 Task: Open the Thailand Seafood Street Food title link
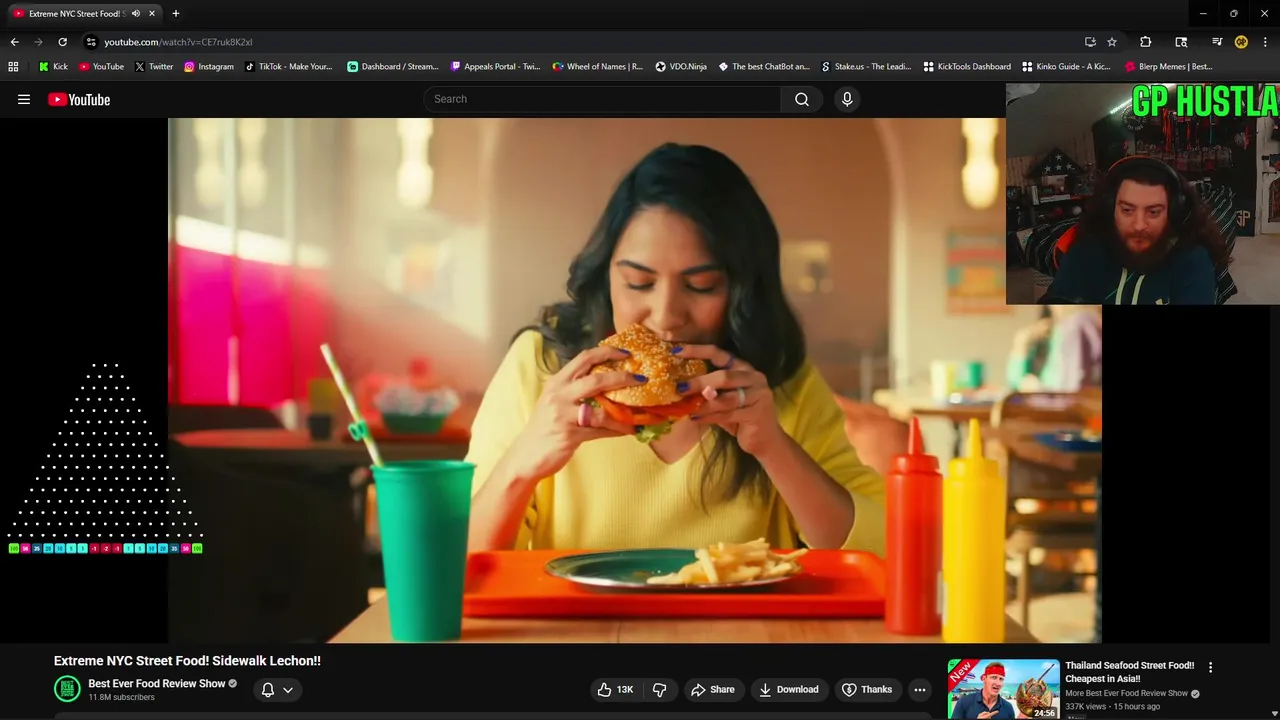1129,672
